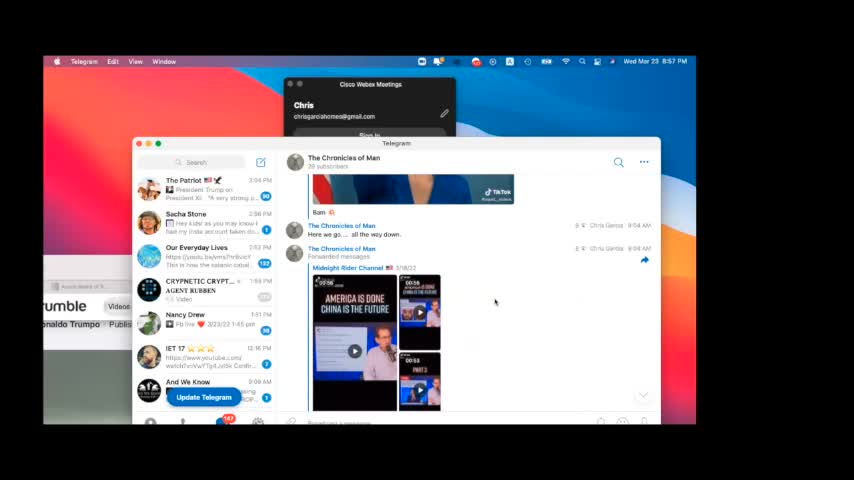Open the three-dot more options menu
Viewport: 854px width, 480px height.
click(x=644, y=162)
